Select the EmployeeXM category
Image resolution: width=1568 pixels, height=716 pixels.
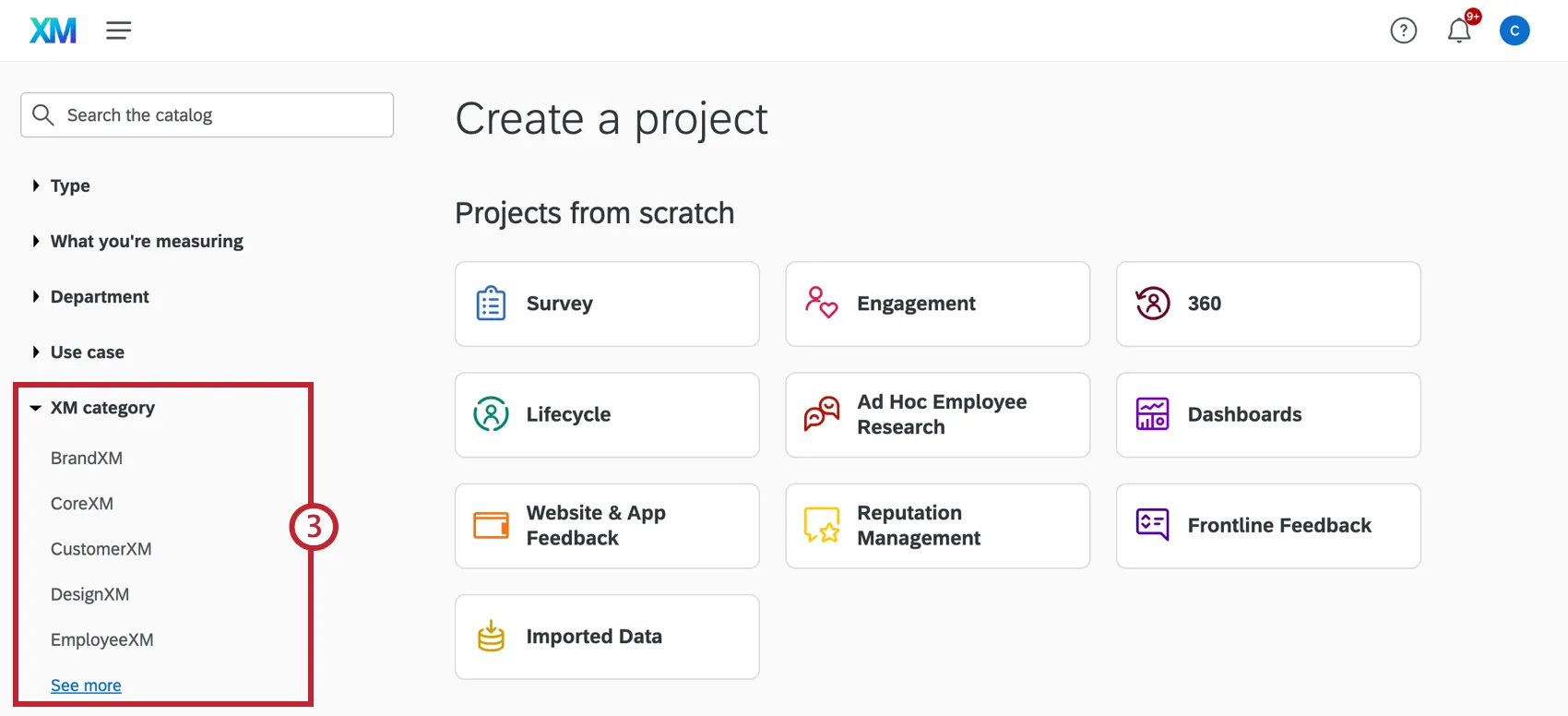(101, 639)
